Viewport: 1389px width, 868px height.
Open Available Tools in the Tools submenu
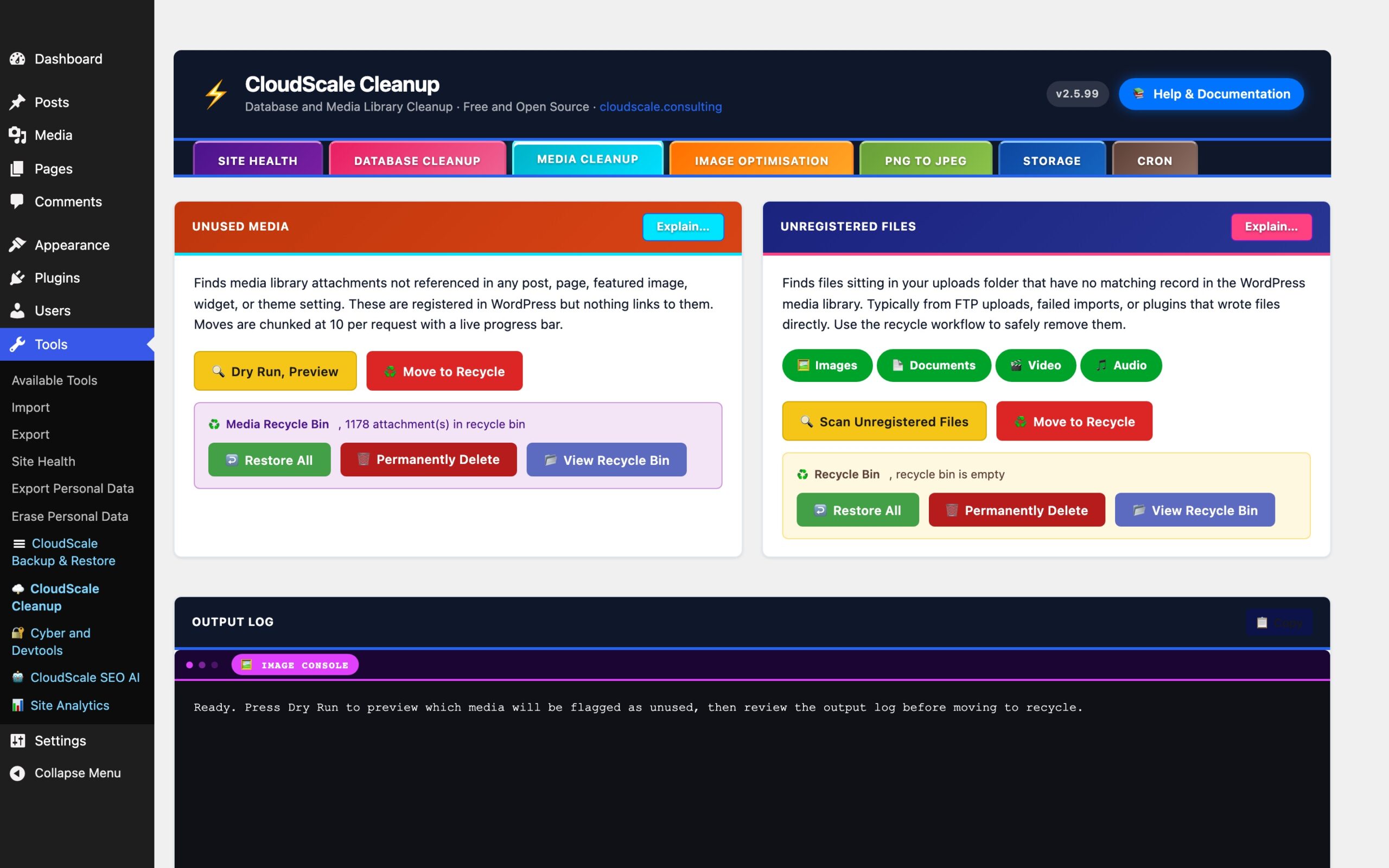54,380
